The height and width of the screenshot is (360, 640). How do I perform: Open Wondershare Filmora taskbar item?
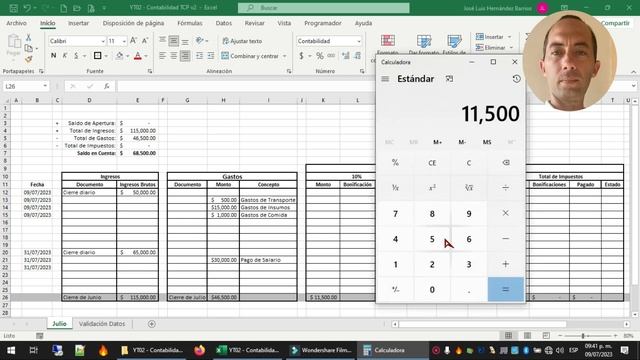(322, 350)
